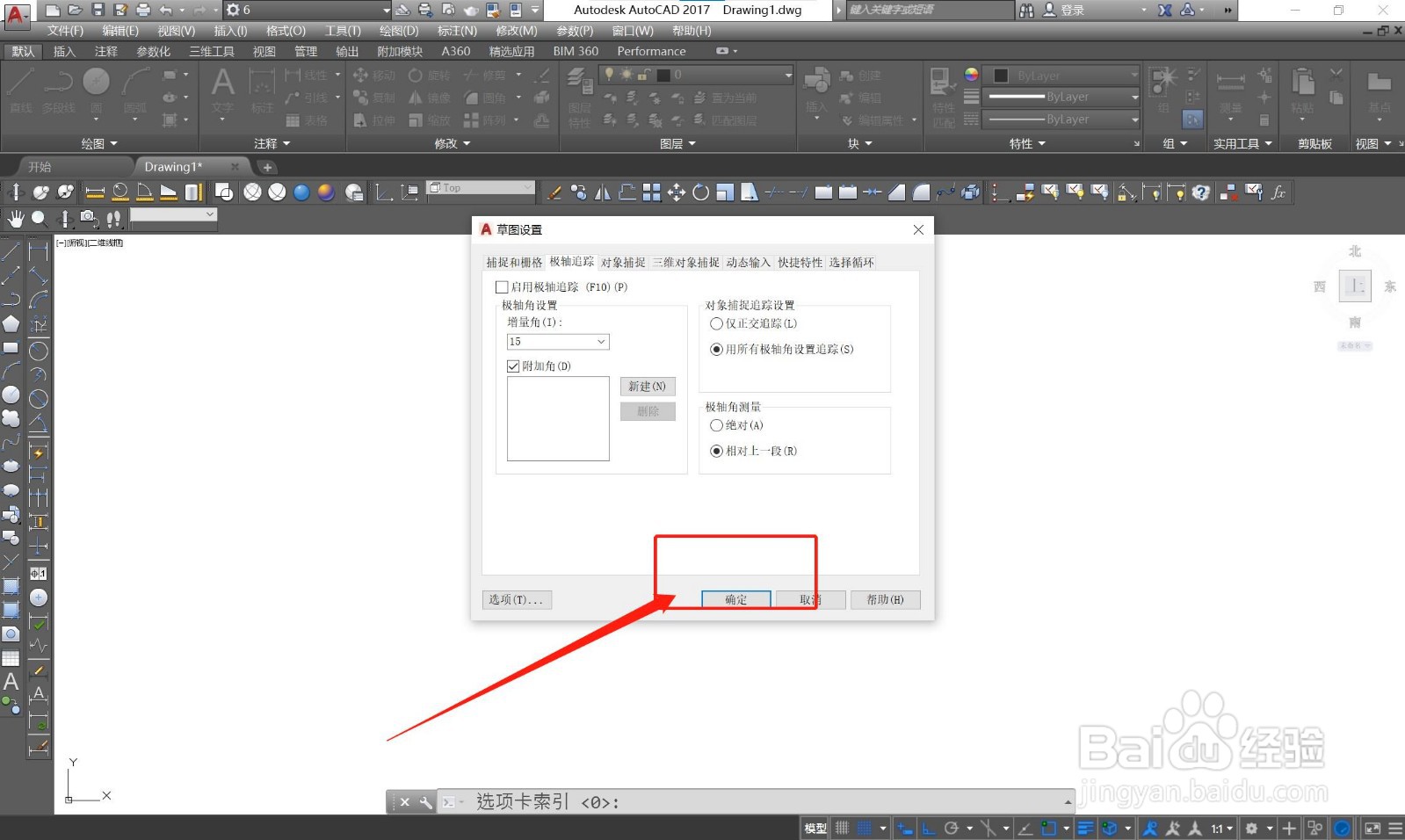Viewport: 1405px width, 840px height.
Task: Click the Save disk icon in quick access toolbar
Action: click(x=98, y=10)
